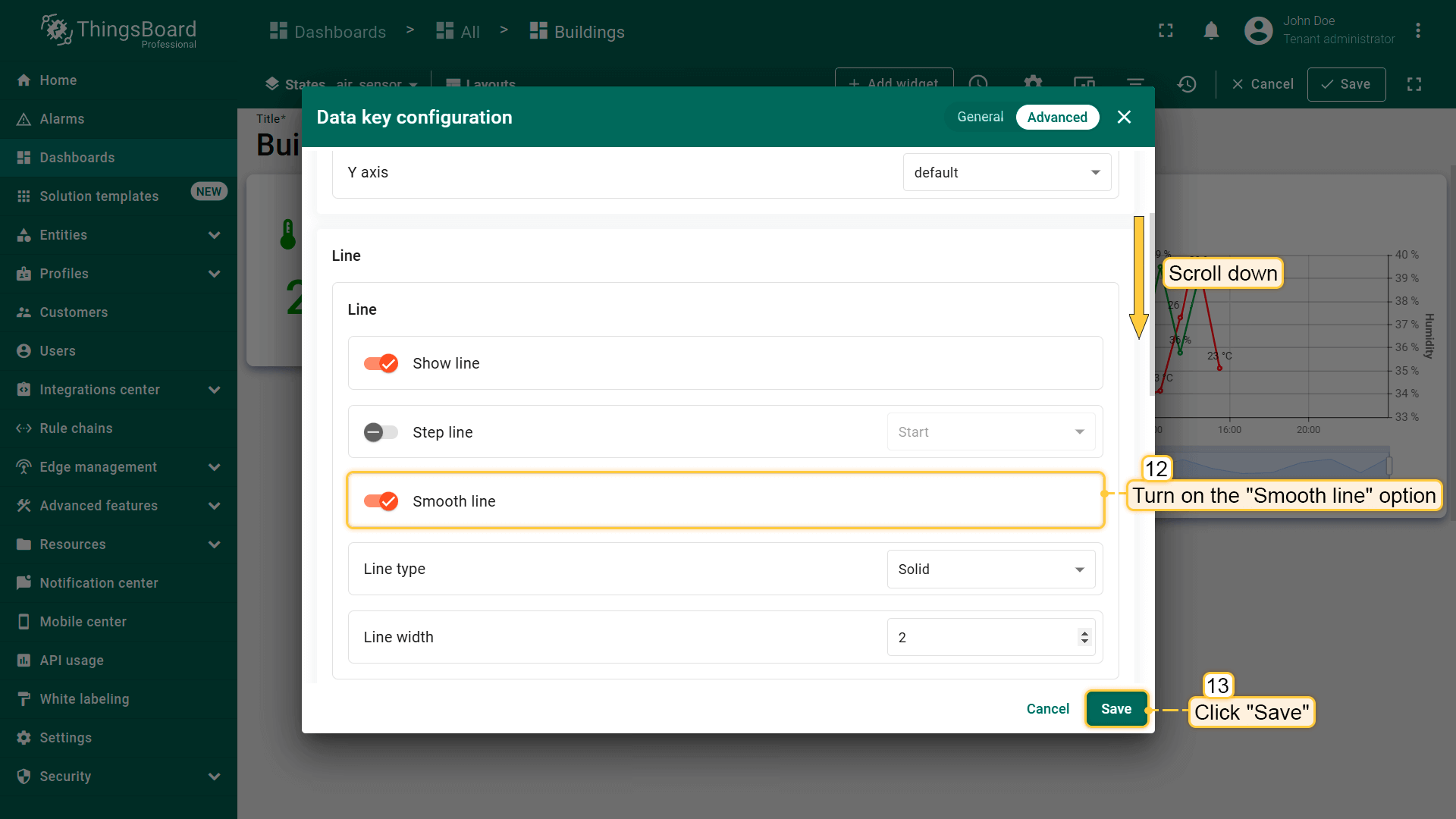
Task: Open the Y axis default dropdown
Action: point(1006,173)
